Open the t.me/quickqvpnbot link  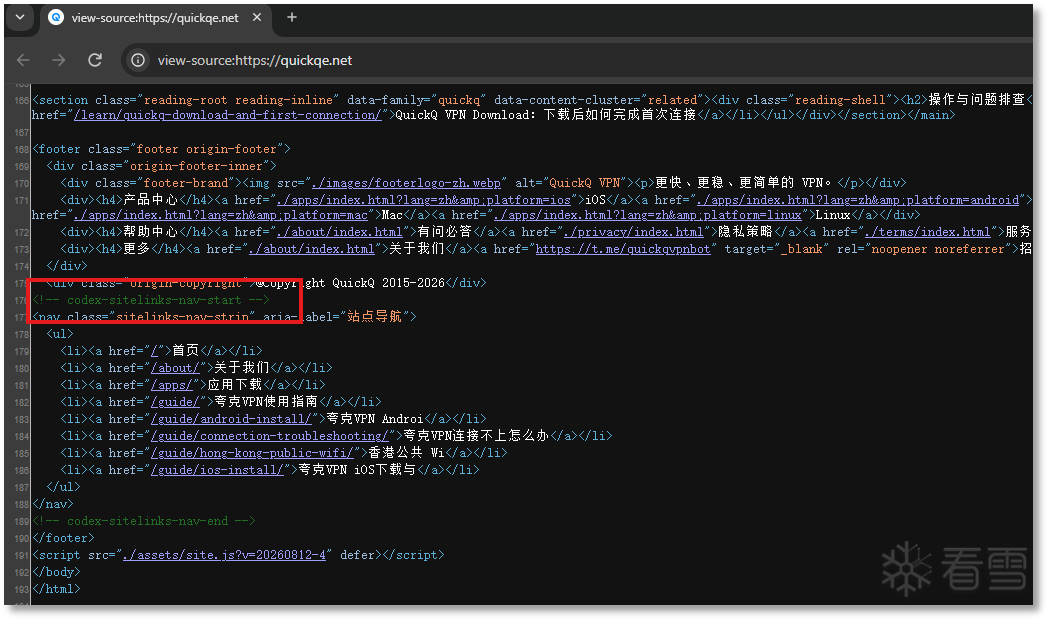click(x=623, y=249)
